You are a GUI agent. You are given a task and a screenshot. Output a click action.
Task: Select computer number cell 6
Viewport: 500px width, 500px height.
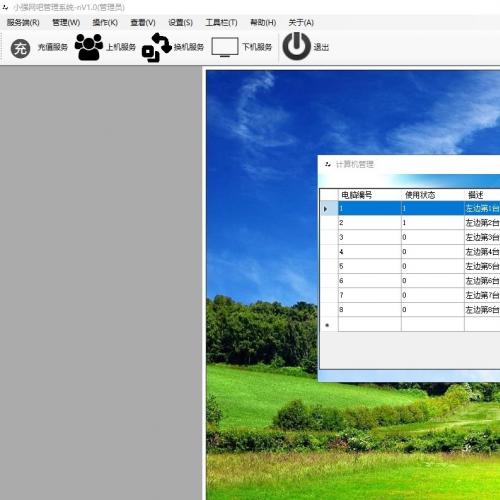point(370,281)
